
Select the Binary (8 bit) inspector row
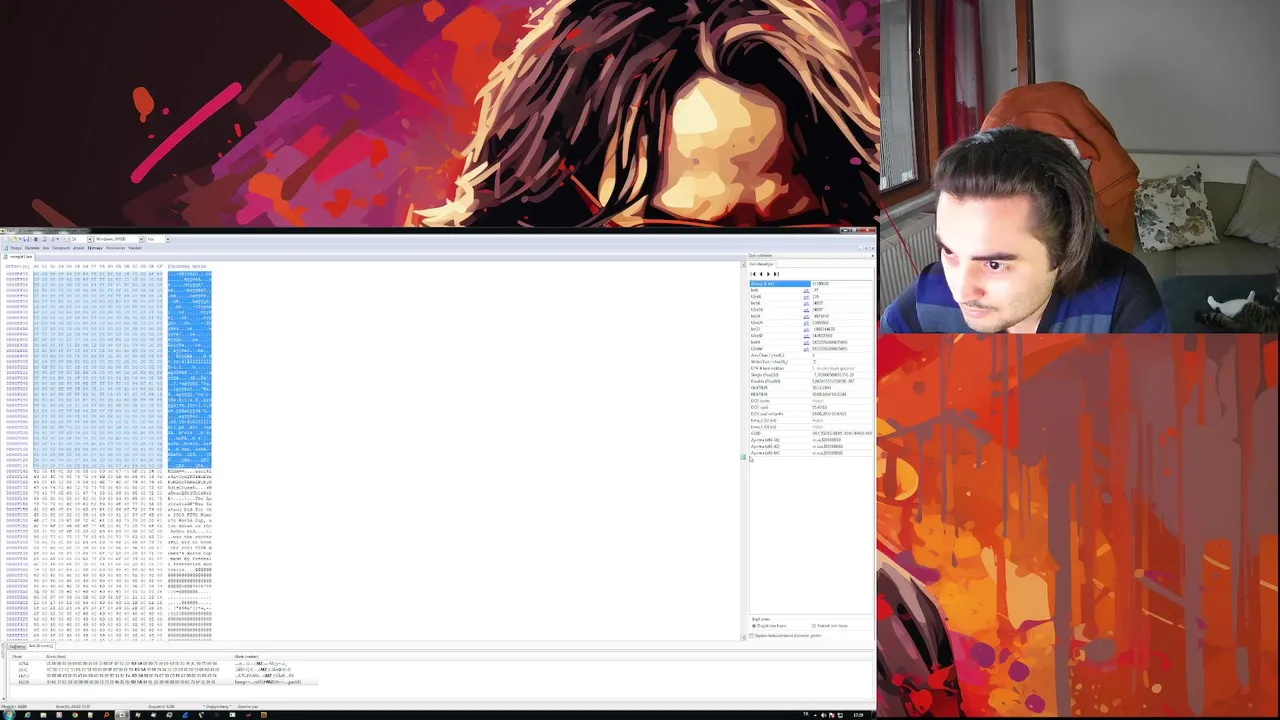coord(810,284)
